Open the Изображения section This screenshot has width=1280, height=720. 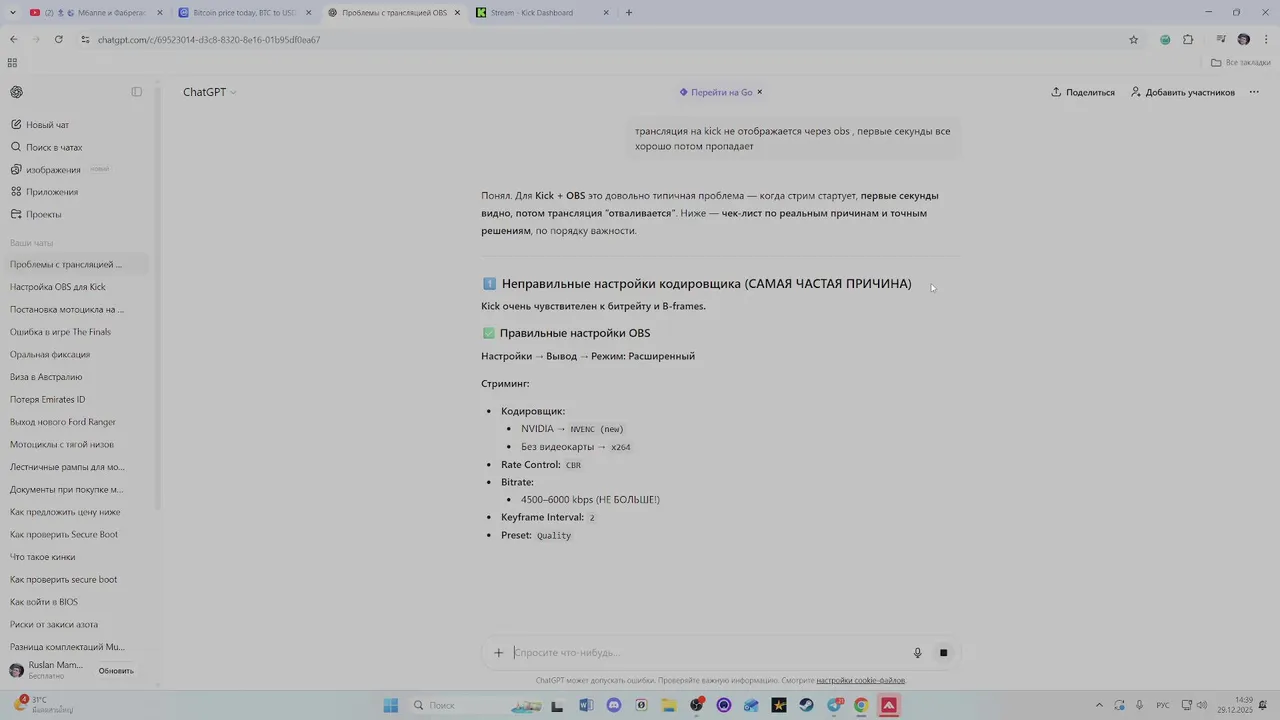pyautogui.click(x=77, y=170)
